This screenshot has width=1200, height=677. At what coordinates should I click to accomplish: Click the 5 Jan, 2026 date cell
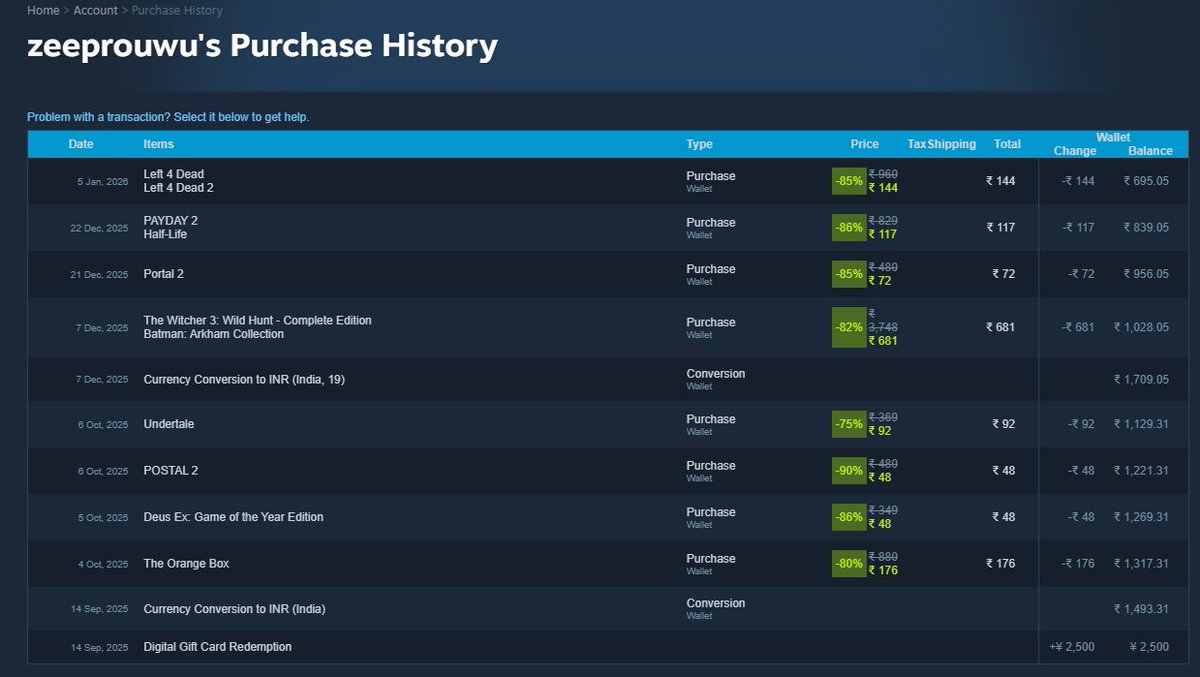[102, 182]
